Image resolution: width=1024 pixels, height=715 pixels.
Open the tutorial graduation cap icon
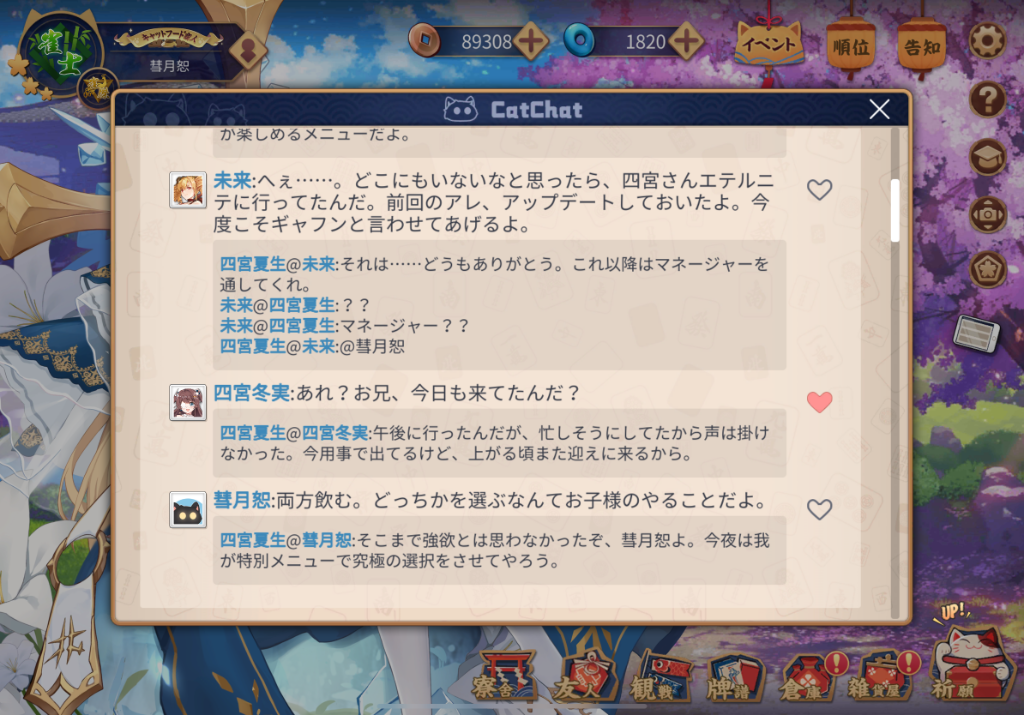coord(987,157)
